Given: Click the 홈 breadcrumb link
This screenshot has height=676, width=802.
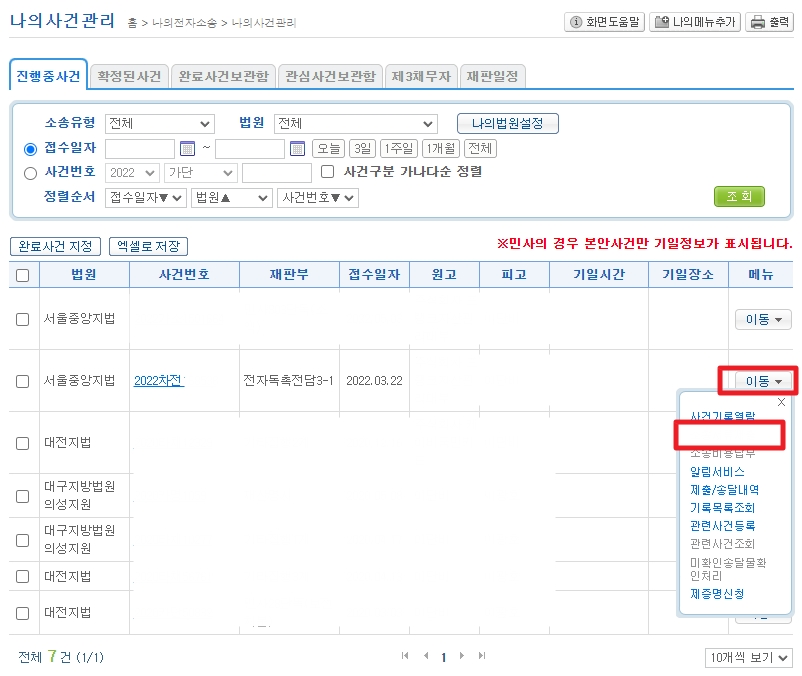Looking at the screenshot, I should (132, 23).
